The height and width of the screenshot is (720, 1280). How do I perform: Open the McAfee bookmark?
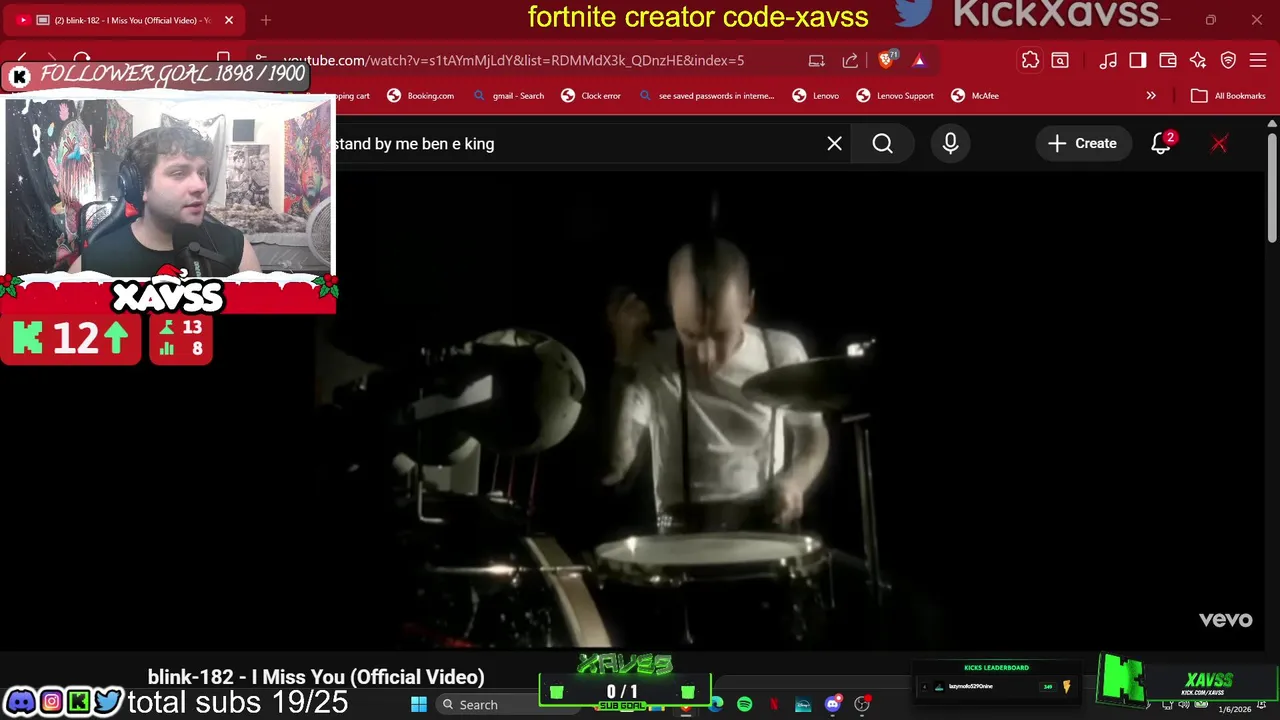point(975,96)
